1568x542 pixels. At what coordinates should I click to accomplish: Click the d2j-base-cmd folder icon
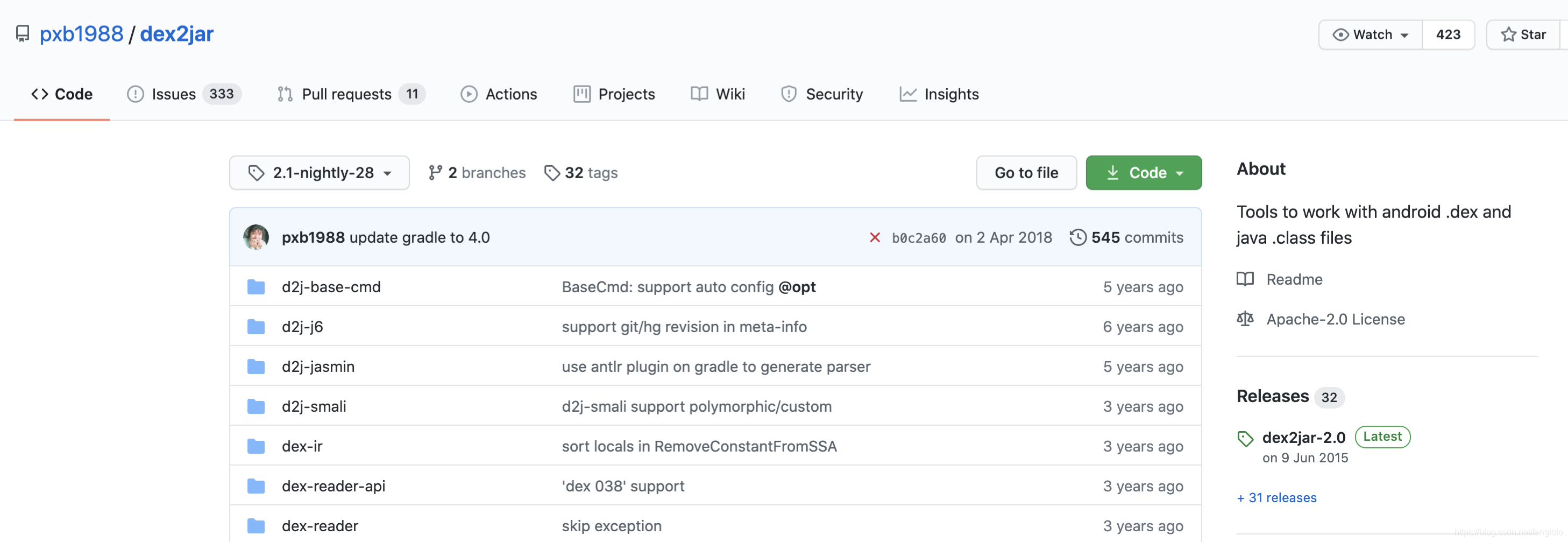(256, 287)
